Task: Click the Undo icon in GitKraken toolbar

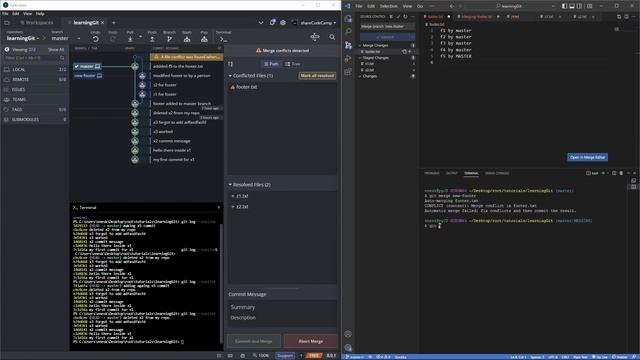Action: coord(96,39)
